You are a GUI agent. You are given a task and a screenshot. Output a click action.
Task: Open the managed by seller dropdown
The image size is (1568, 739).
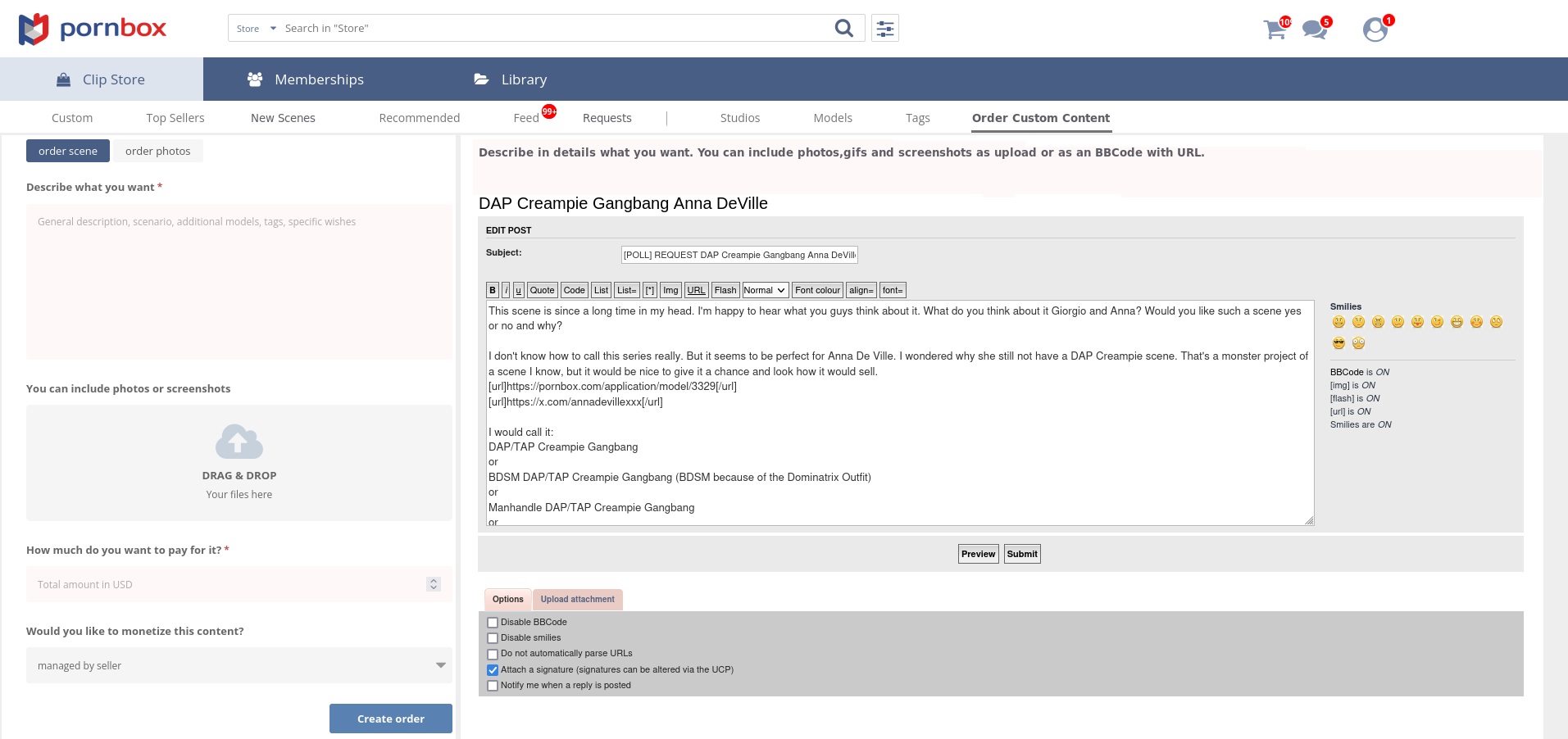tap(239, 665)
